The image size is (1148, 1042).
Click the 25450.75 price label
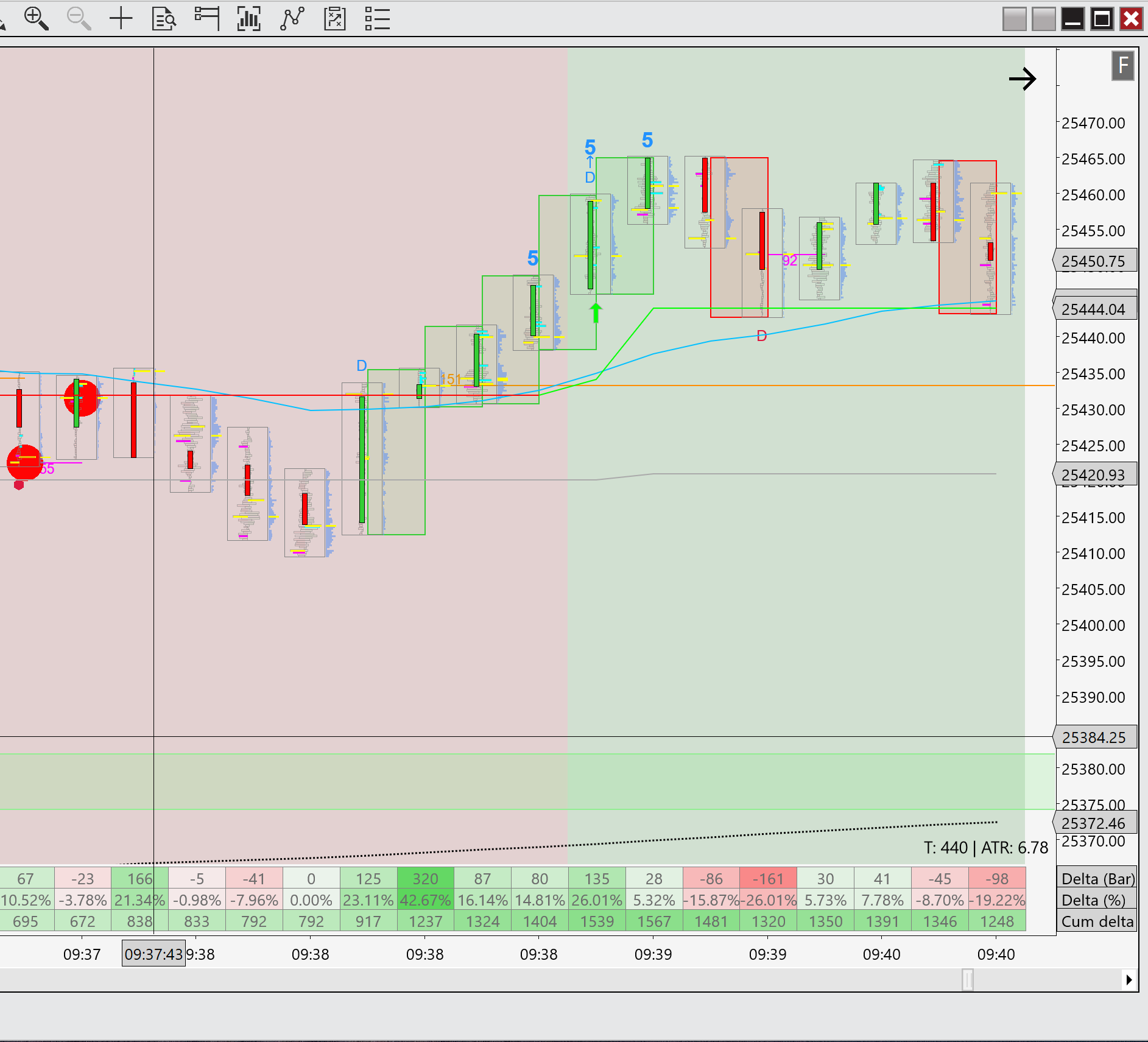click(x=1094, y=261)
